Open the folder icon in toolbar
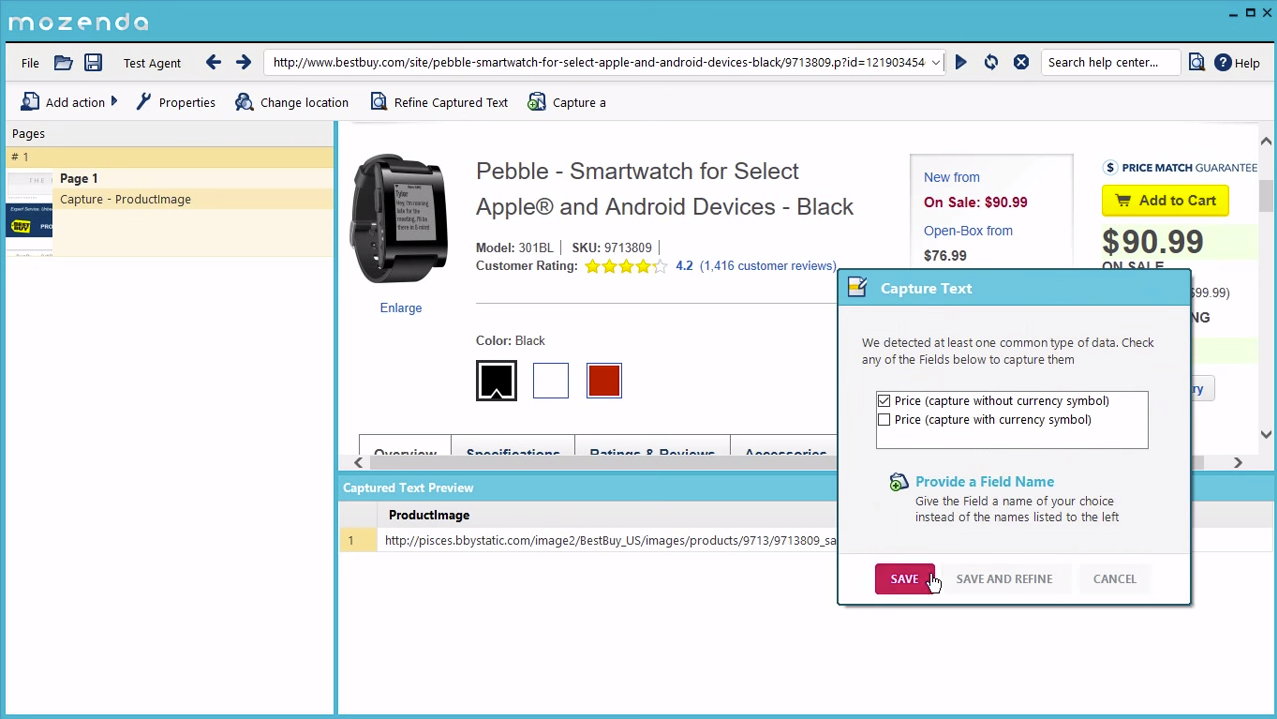1277x719 pixels. (x=63, y=62)
